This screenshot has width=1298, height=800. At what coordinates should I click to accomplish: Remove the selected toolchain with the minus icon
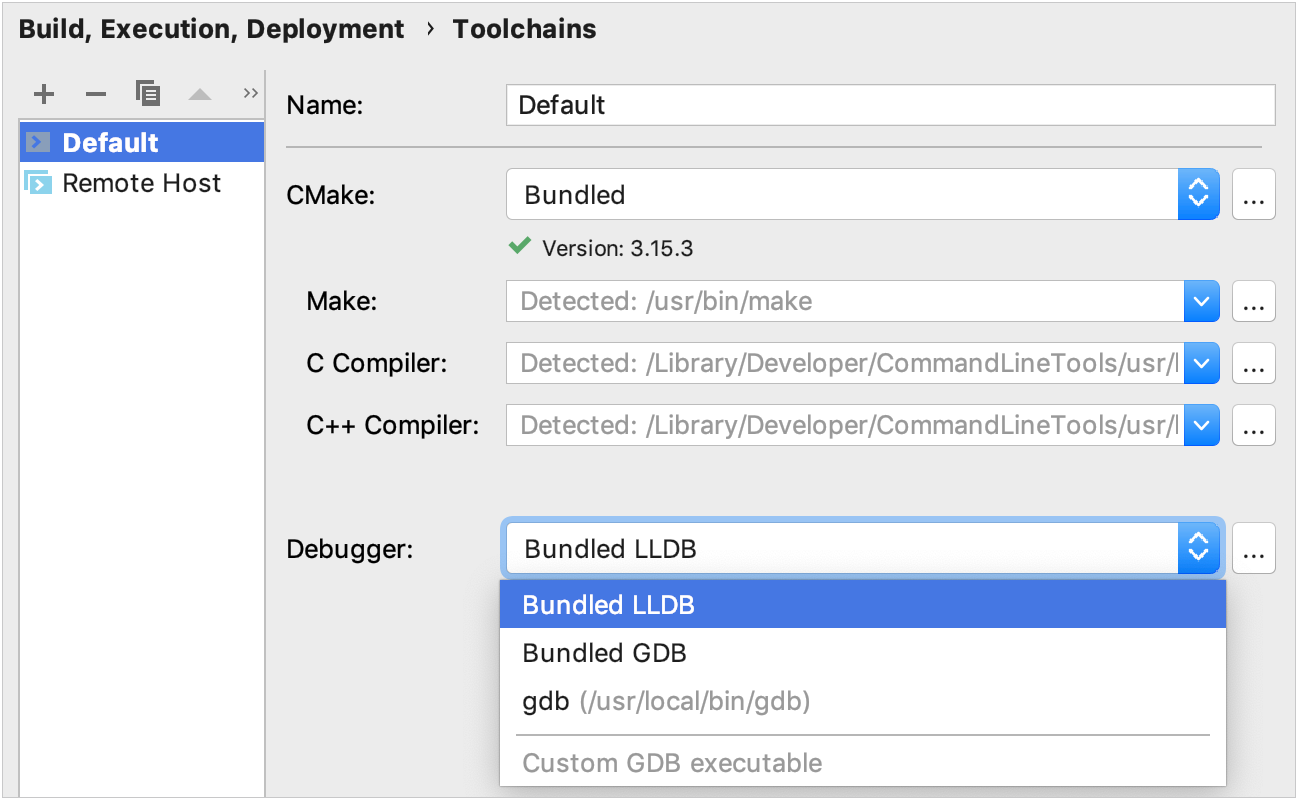click(x=95, y=93)
